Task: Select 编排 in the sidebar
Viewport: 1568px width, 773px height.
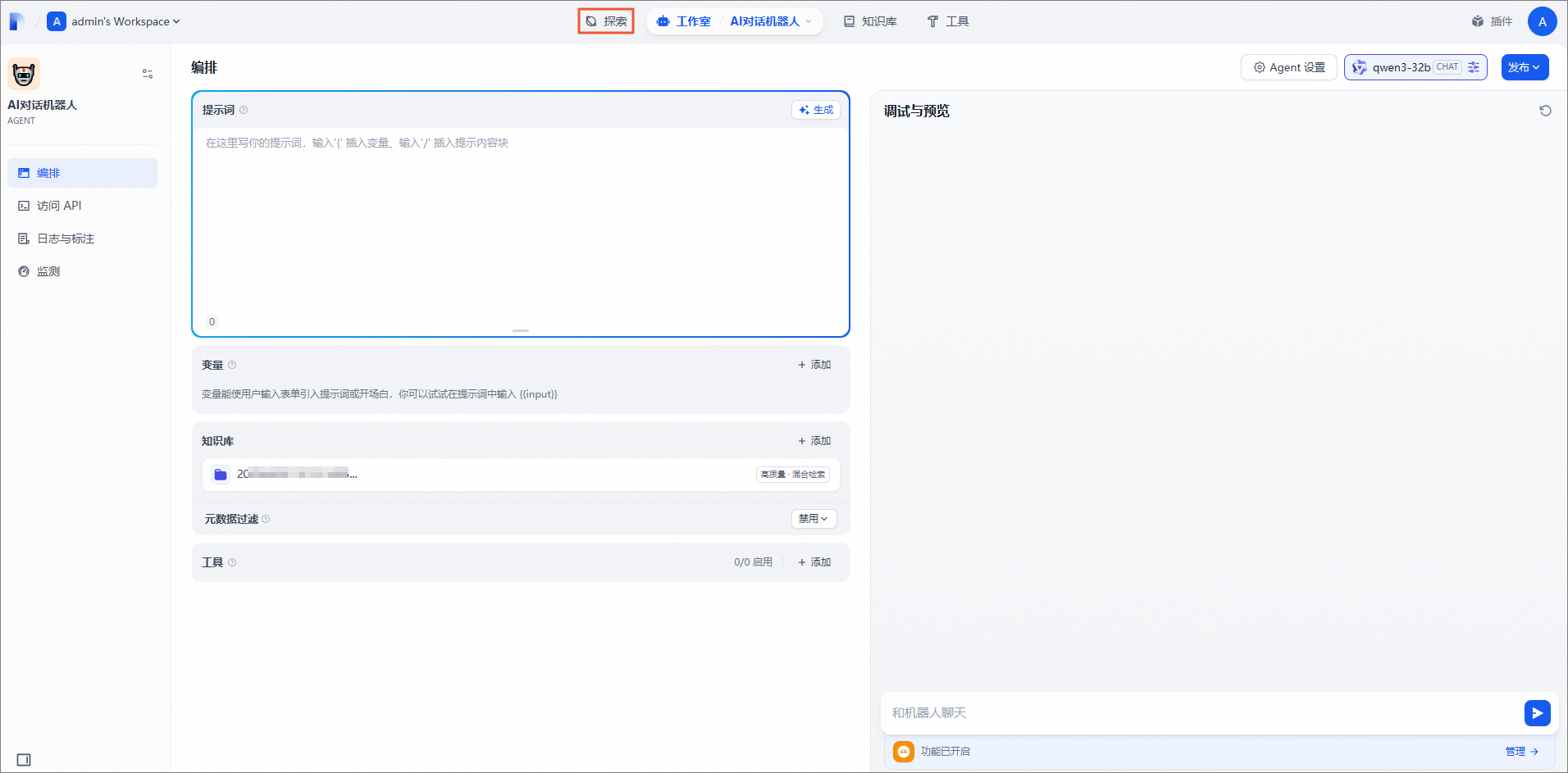Action: [82, 173]
